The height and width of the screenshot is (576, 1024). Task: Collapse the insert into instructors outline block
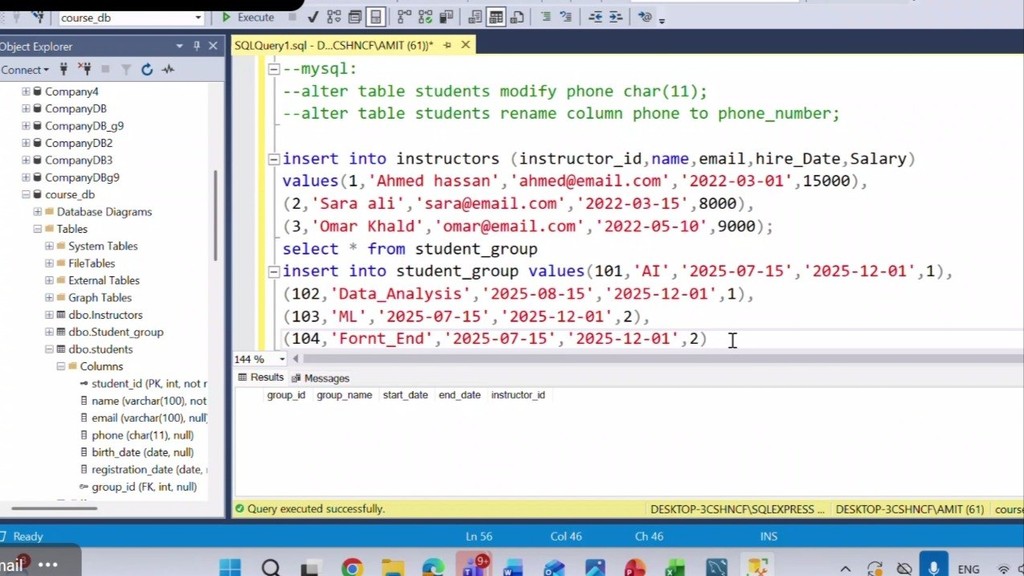(274, 159)
